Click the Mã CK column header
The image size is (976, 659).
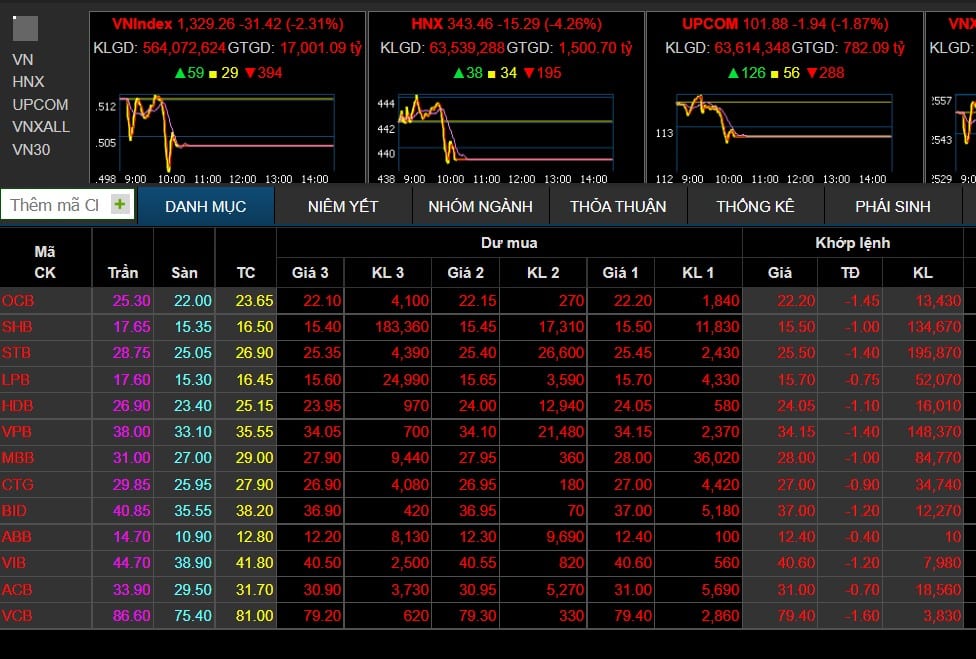(45, 262)
